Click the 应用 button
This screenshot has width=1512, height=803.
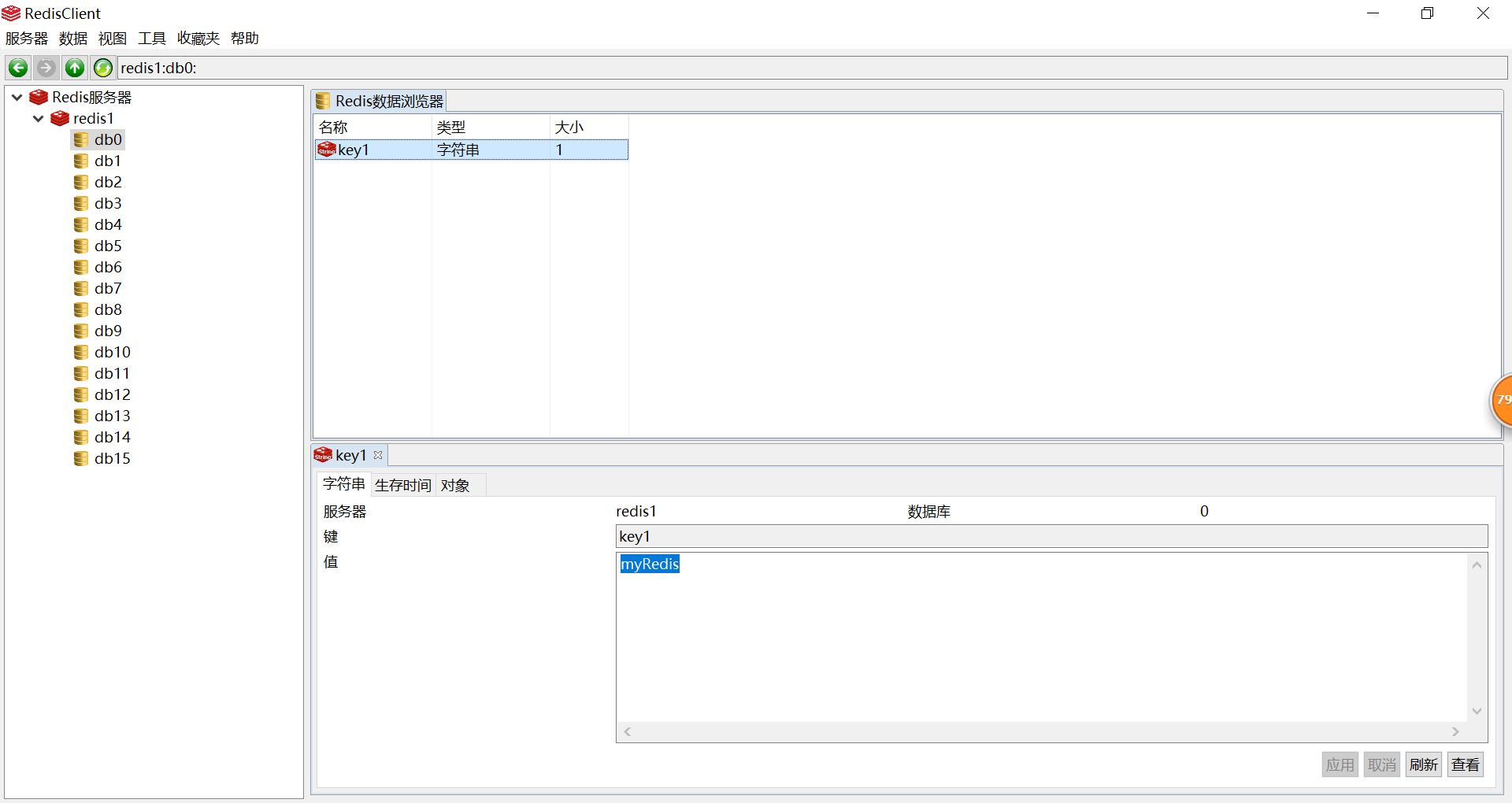pyautogui.click(x=1340, y=764)
